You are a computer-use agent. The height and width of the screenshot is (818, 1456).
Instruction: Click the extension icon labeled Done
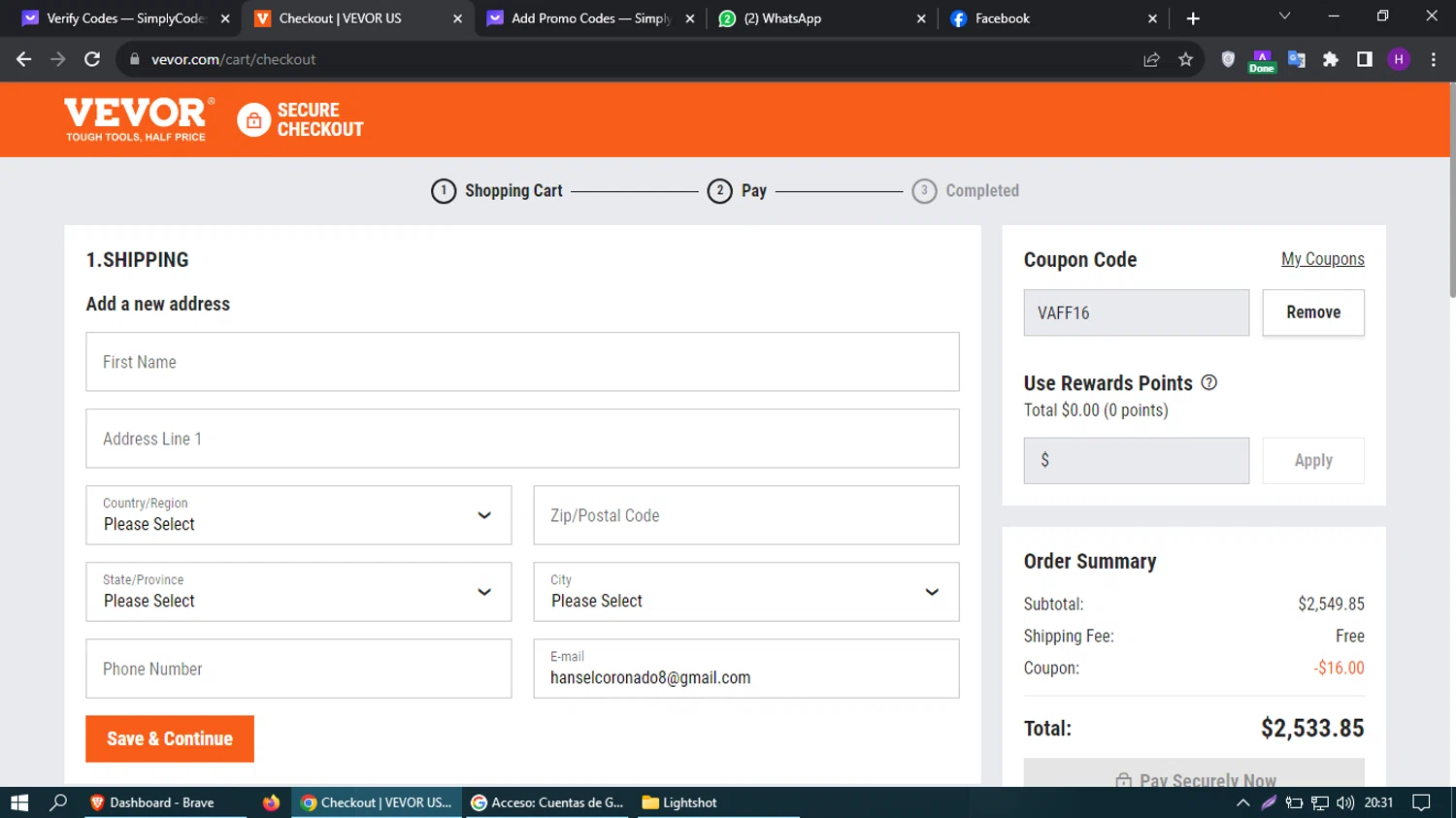pos(1262,60)
